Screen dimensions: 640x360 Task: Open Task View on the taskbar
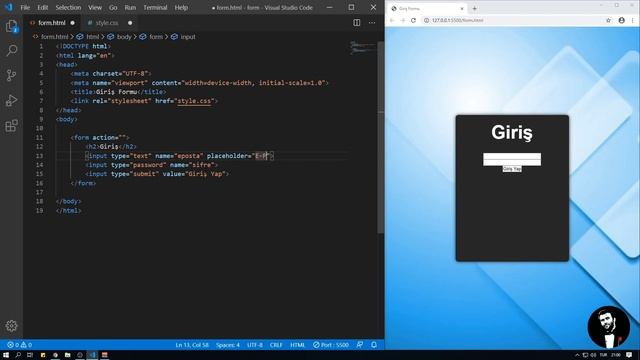[30, 355]
